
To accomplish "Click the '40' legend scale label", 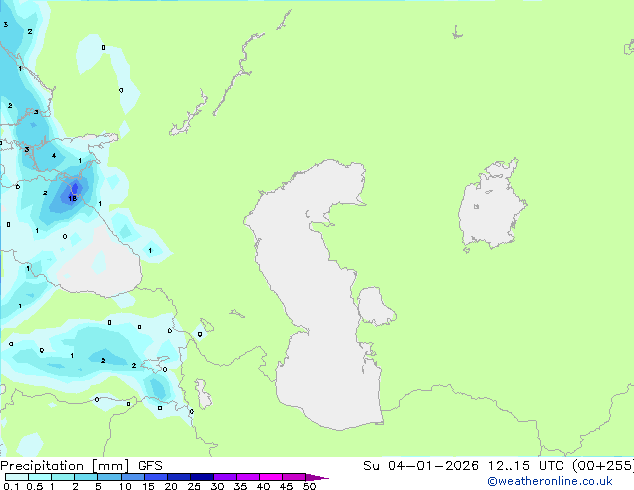I will click(263, 486).
